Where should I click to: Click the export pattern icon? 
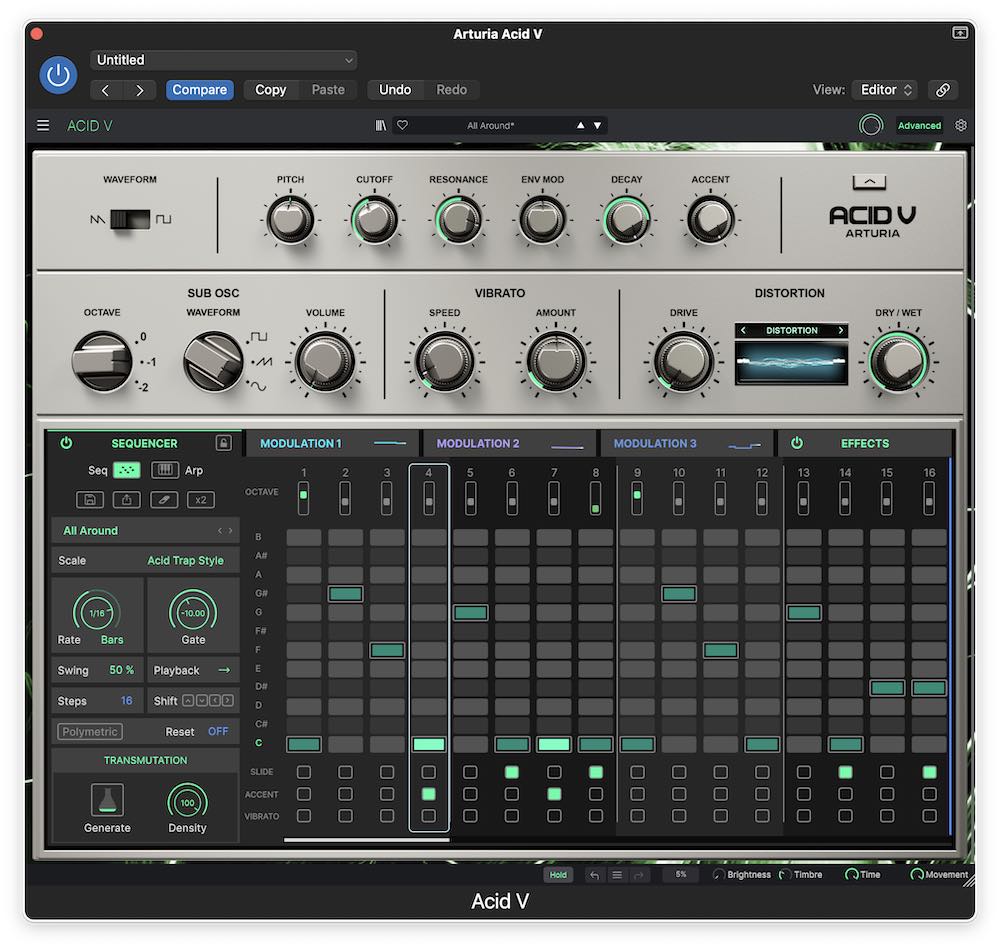pyautogui.click(x=127, y=499)
